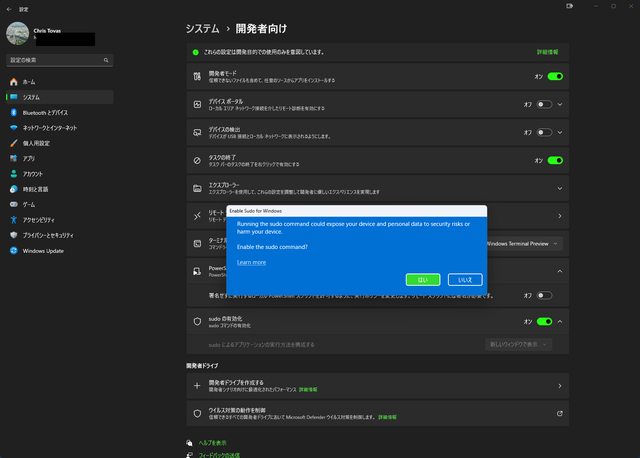The image size is (640, 458).
Task: Disable the sudo の有効化 toggle
Action: (545, 322)
